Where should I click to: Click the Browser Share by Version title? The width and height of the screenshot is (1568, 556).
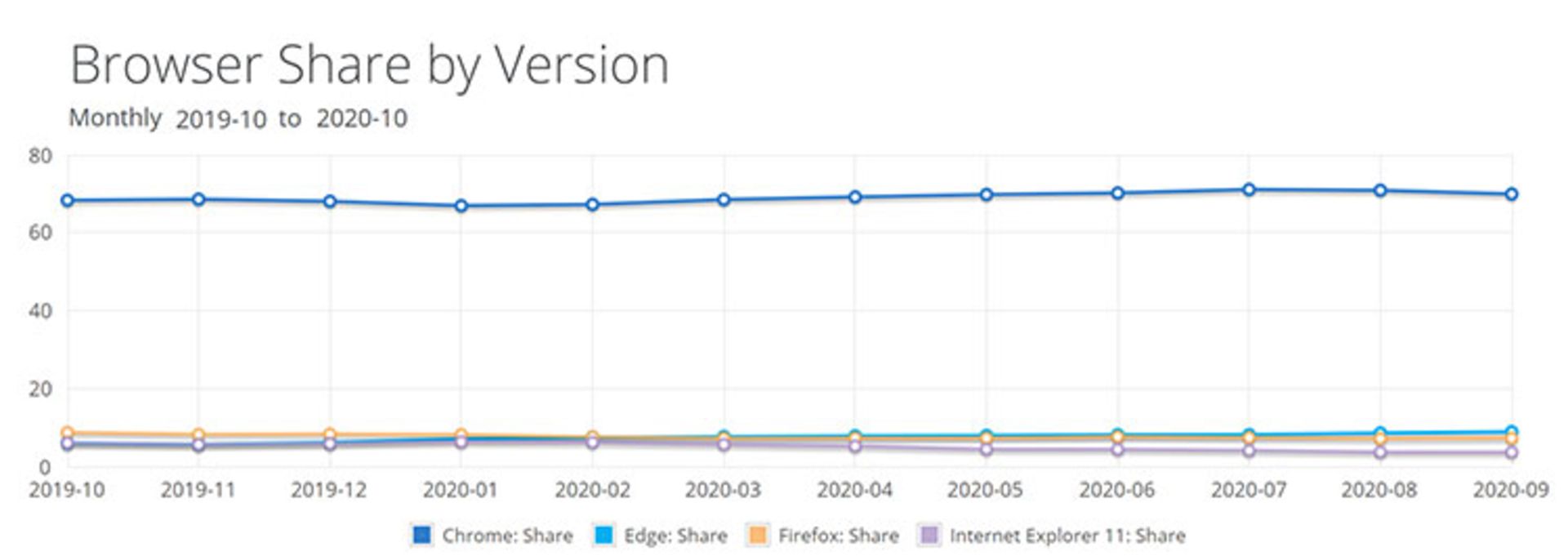click(370, 64)
